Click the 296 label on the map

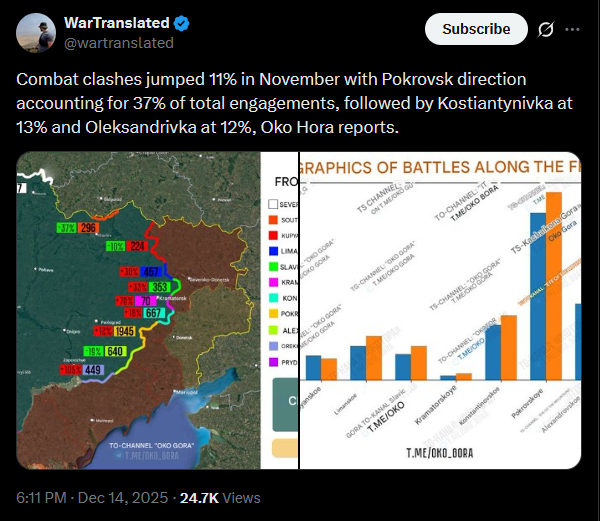click(88, 228)
